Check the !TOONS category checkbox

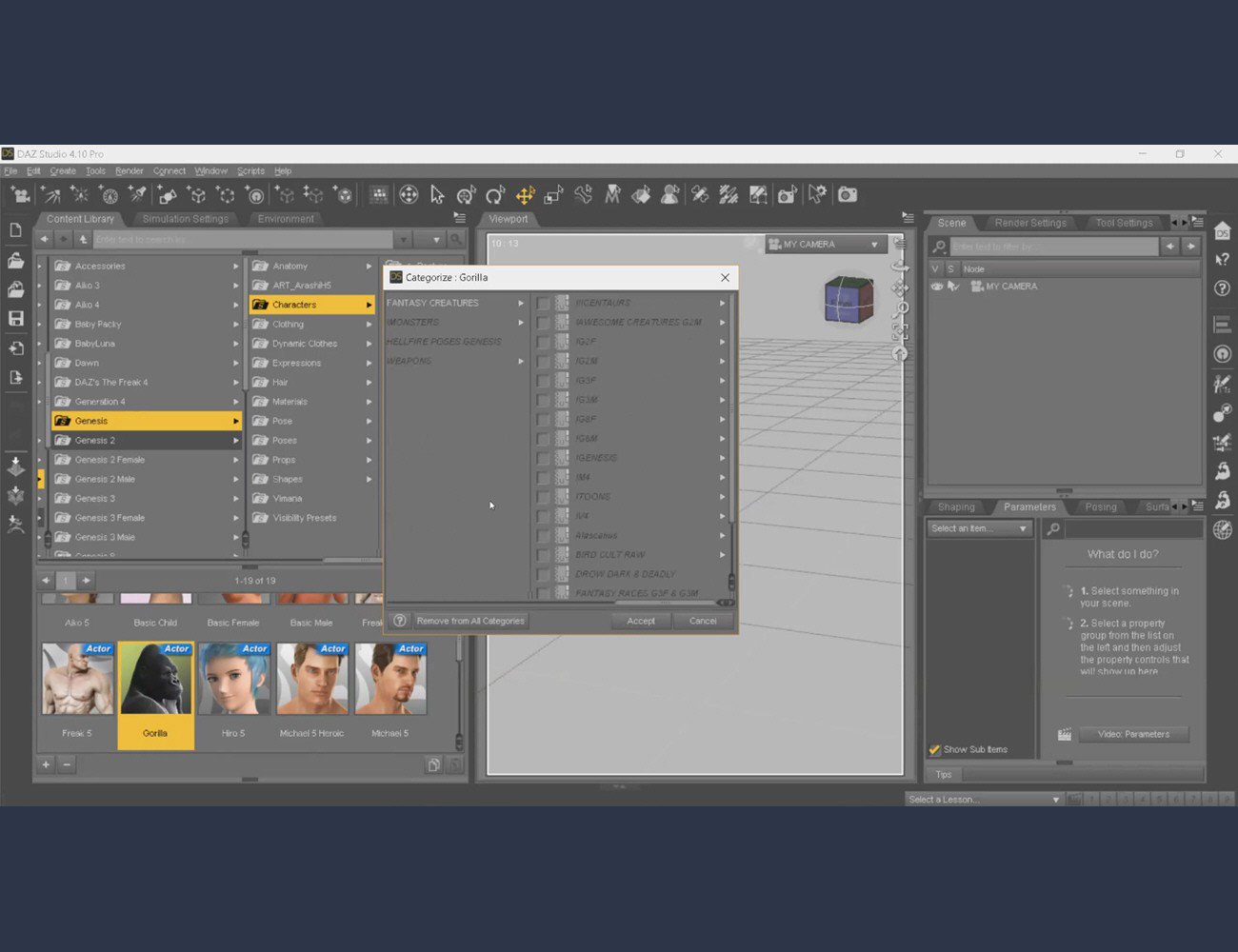(x=543, y=497)
